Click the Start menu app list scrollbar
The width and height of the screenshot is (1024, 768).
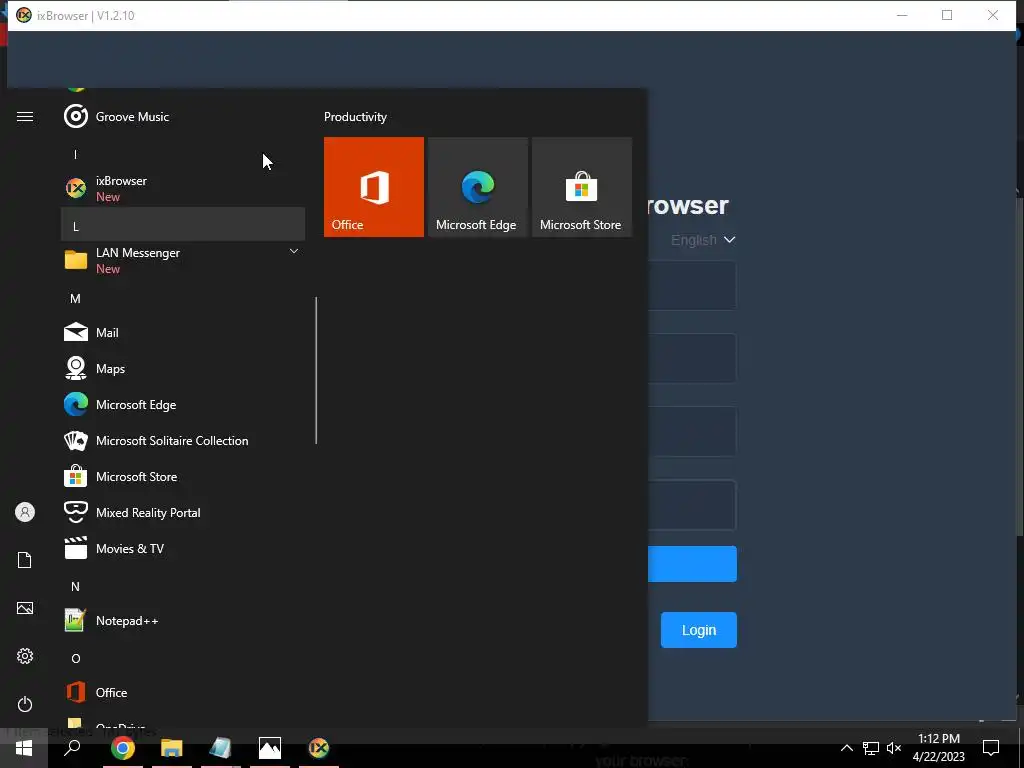pos(316,370)
